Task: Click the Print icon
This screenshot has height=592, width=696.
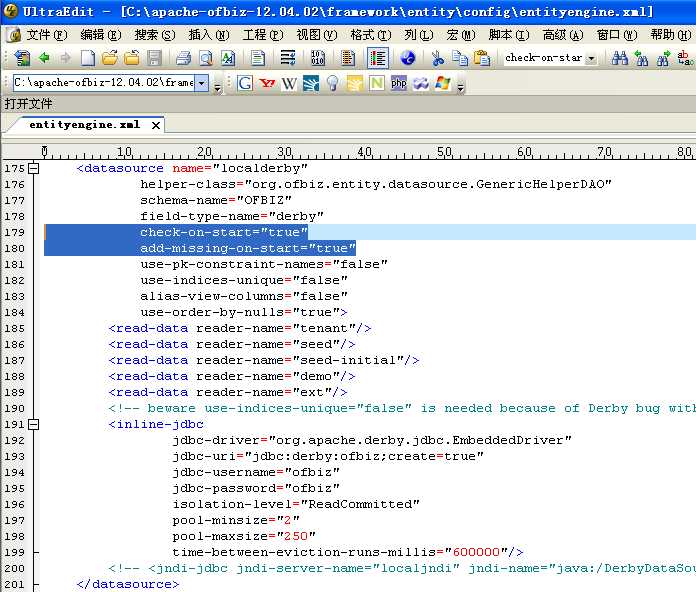Action: (183, 58)
